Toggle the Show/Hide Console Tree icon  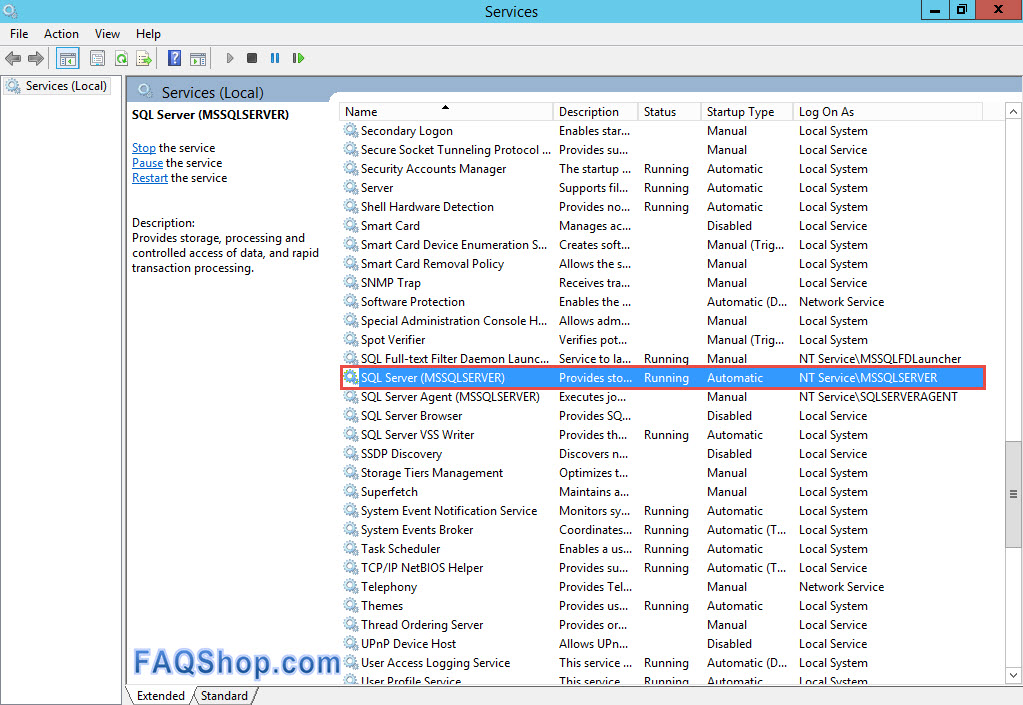(x=67, y=58)
